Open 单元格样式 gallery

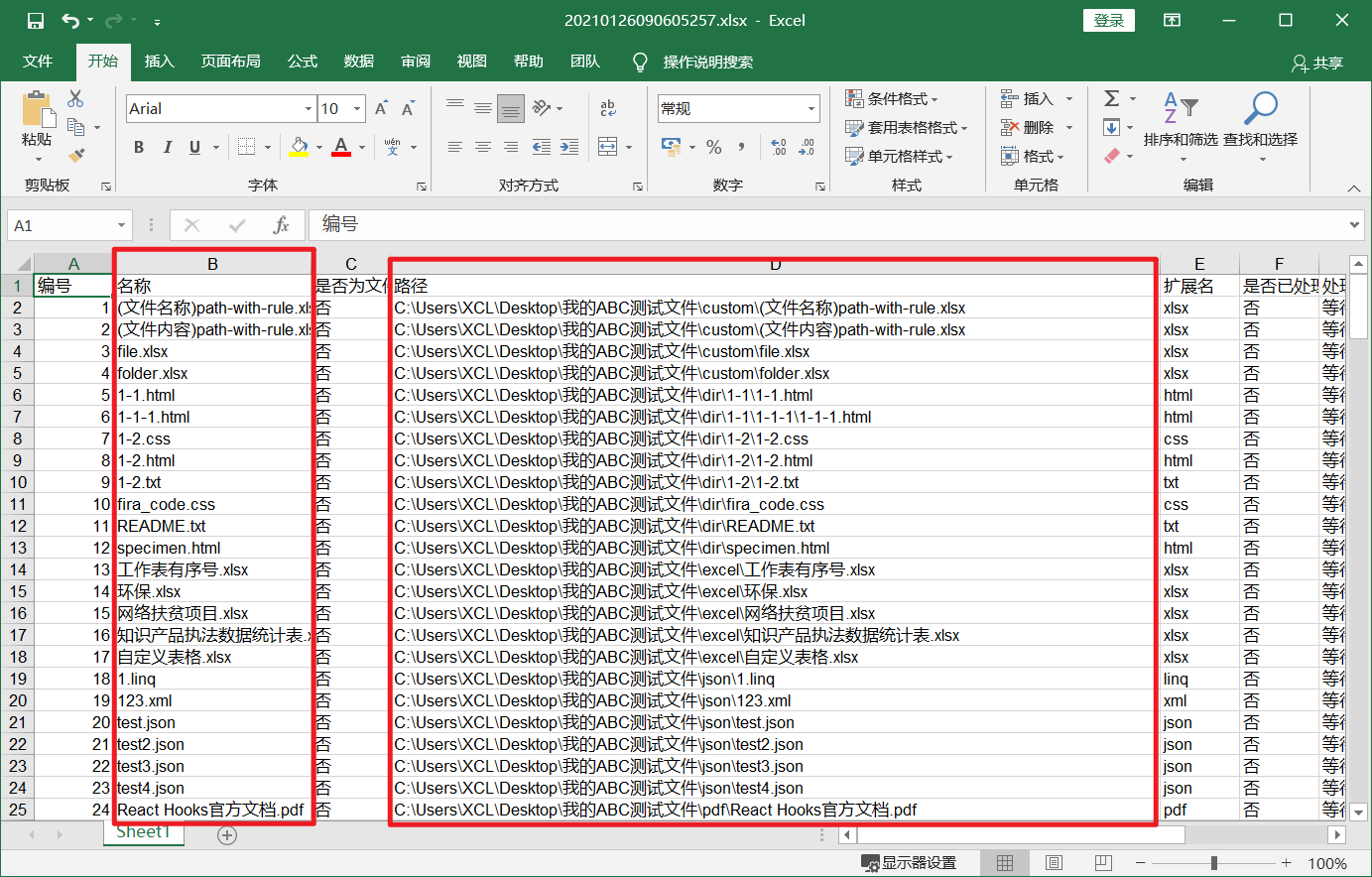[x=896, y=156]
